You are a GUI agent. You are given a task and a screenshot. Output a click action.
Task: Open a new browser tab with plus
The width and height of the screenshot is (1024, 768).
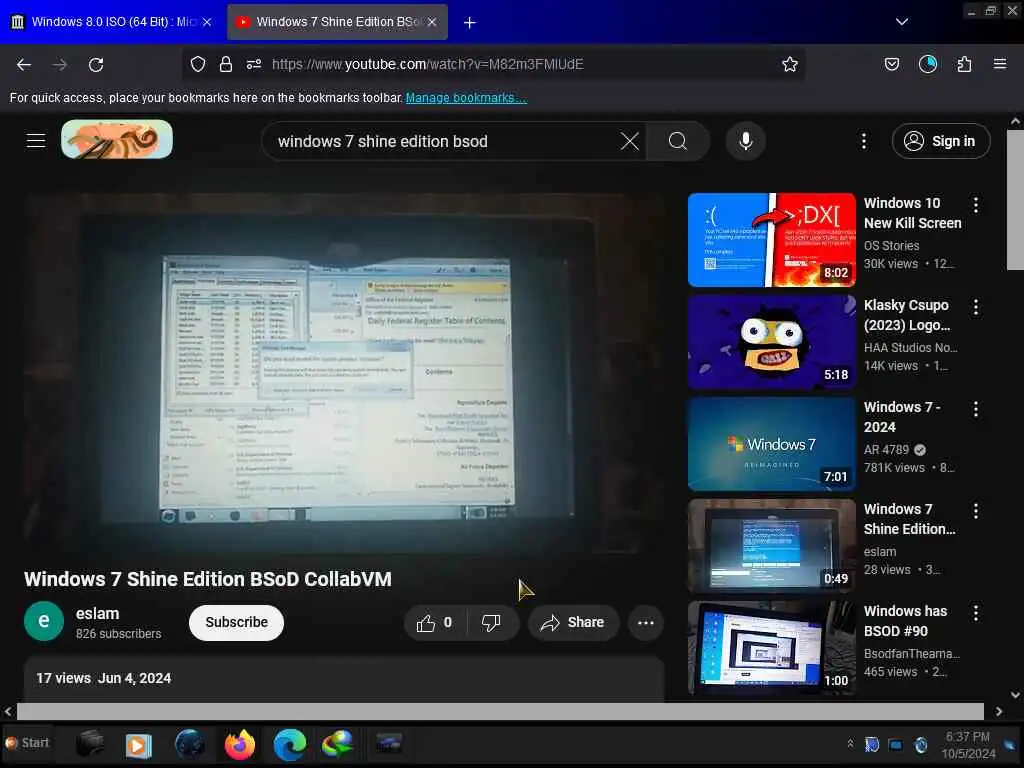(x=470, y=22)
